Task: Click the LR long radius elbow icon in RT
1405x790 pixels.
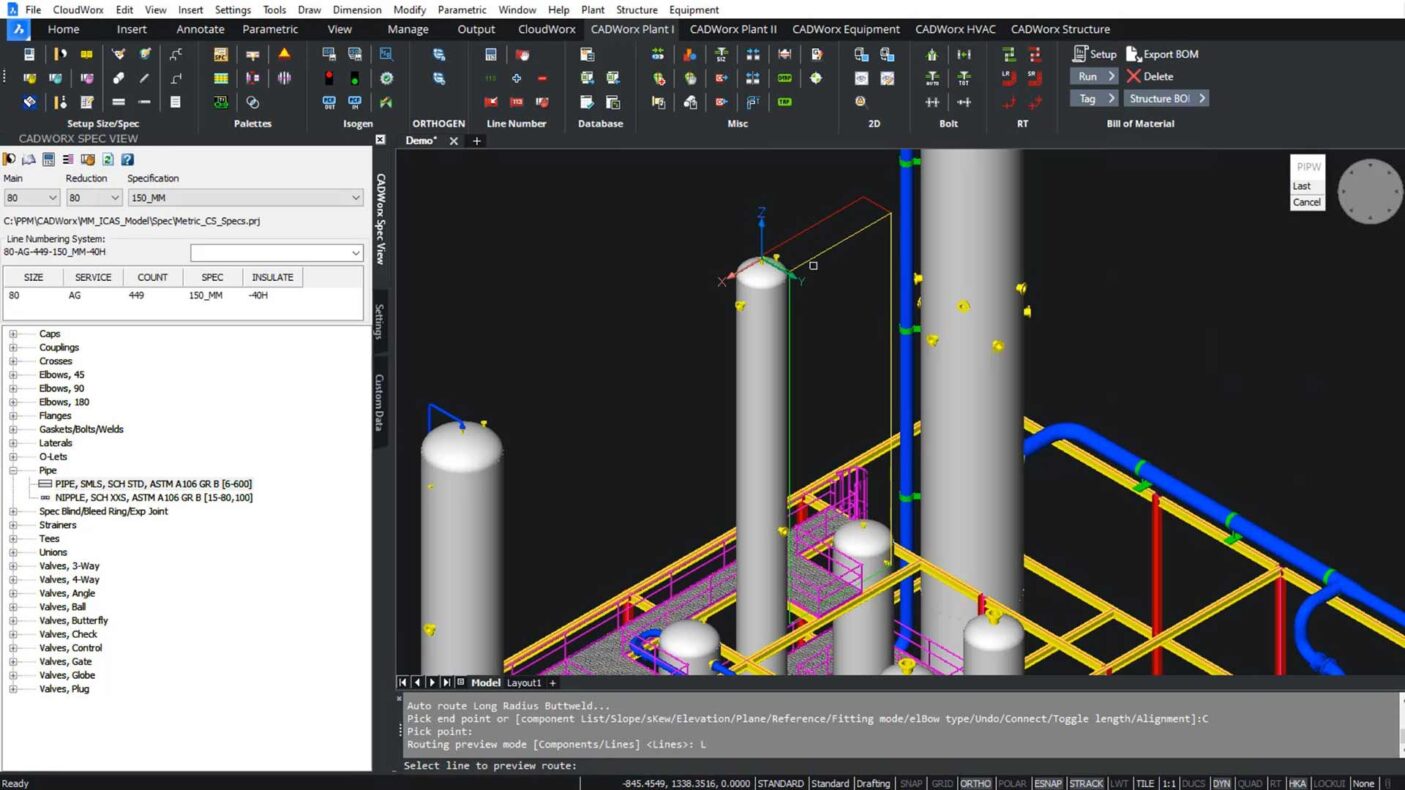Action: [x=1009, y=78]
